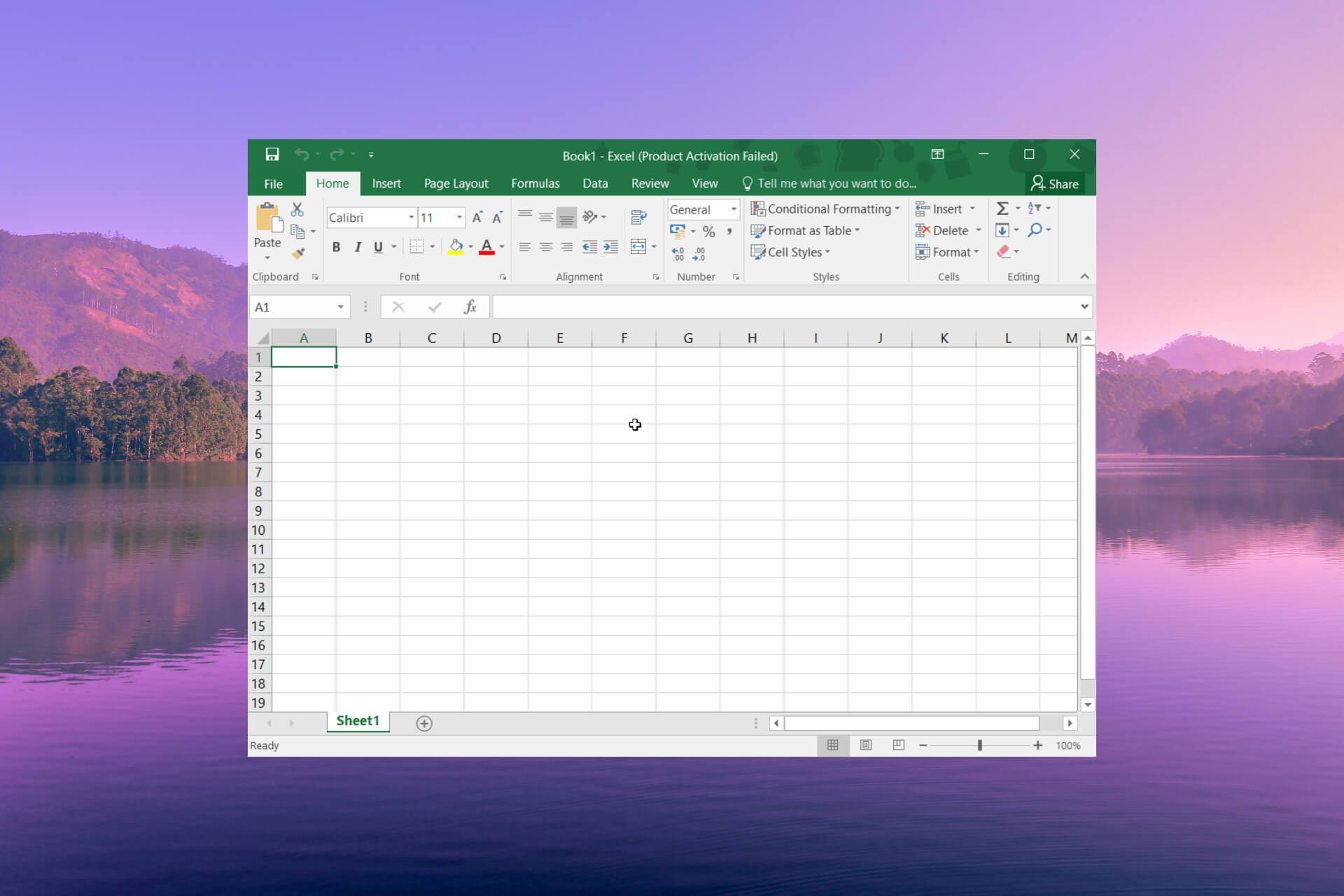Switch to the Review tab

tap(650, 183)
